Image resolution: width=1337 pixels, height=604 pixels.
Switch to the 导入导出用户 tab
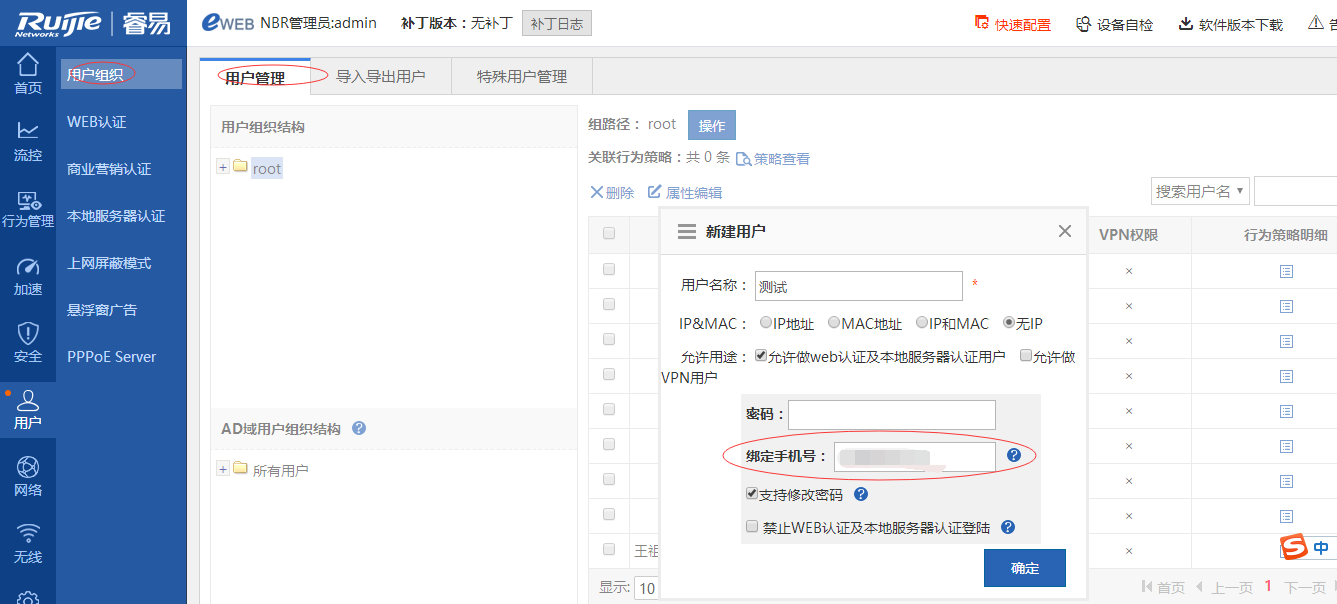(380, 76)
